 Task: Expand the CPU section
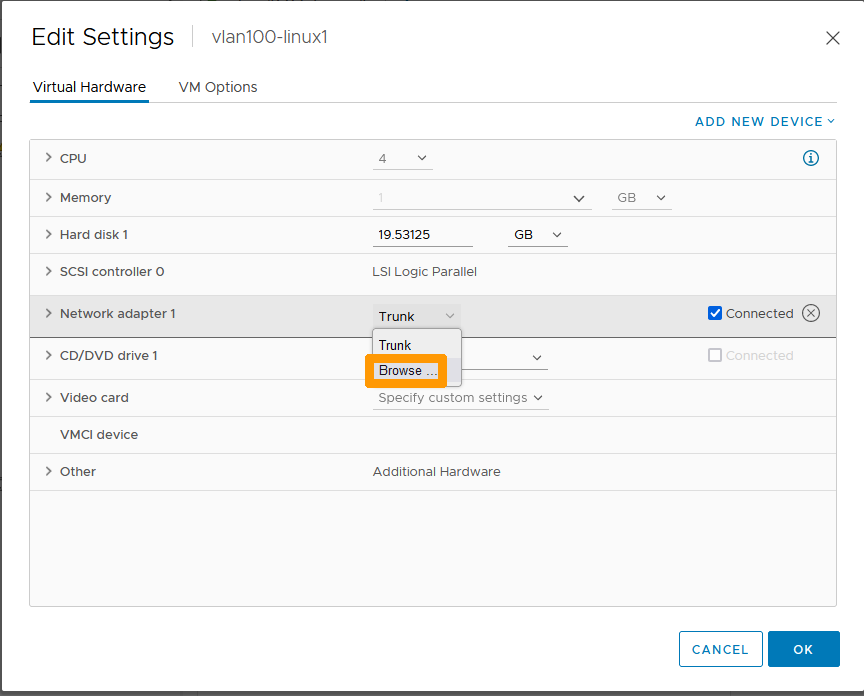(x=48, y=158)
